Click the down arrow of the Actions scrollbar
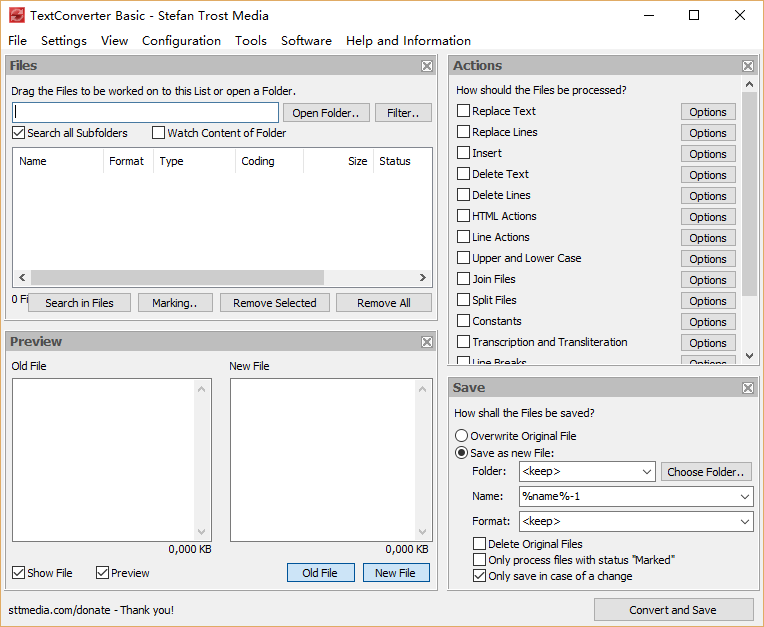The width and height of the screenshot is (764, 627). [749, 356]
